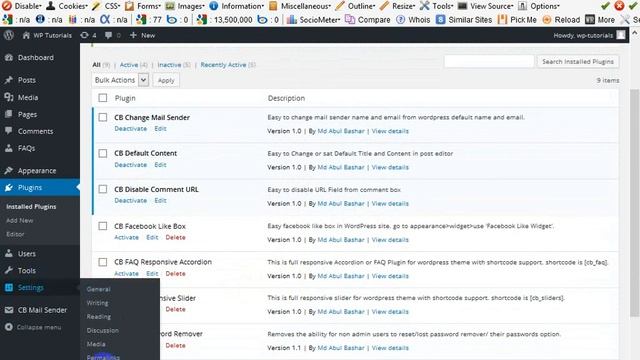Screen dimensions: 640x360
Task: Click the SocioMeter toolbar icon
Action: [291, 20]
